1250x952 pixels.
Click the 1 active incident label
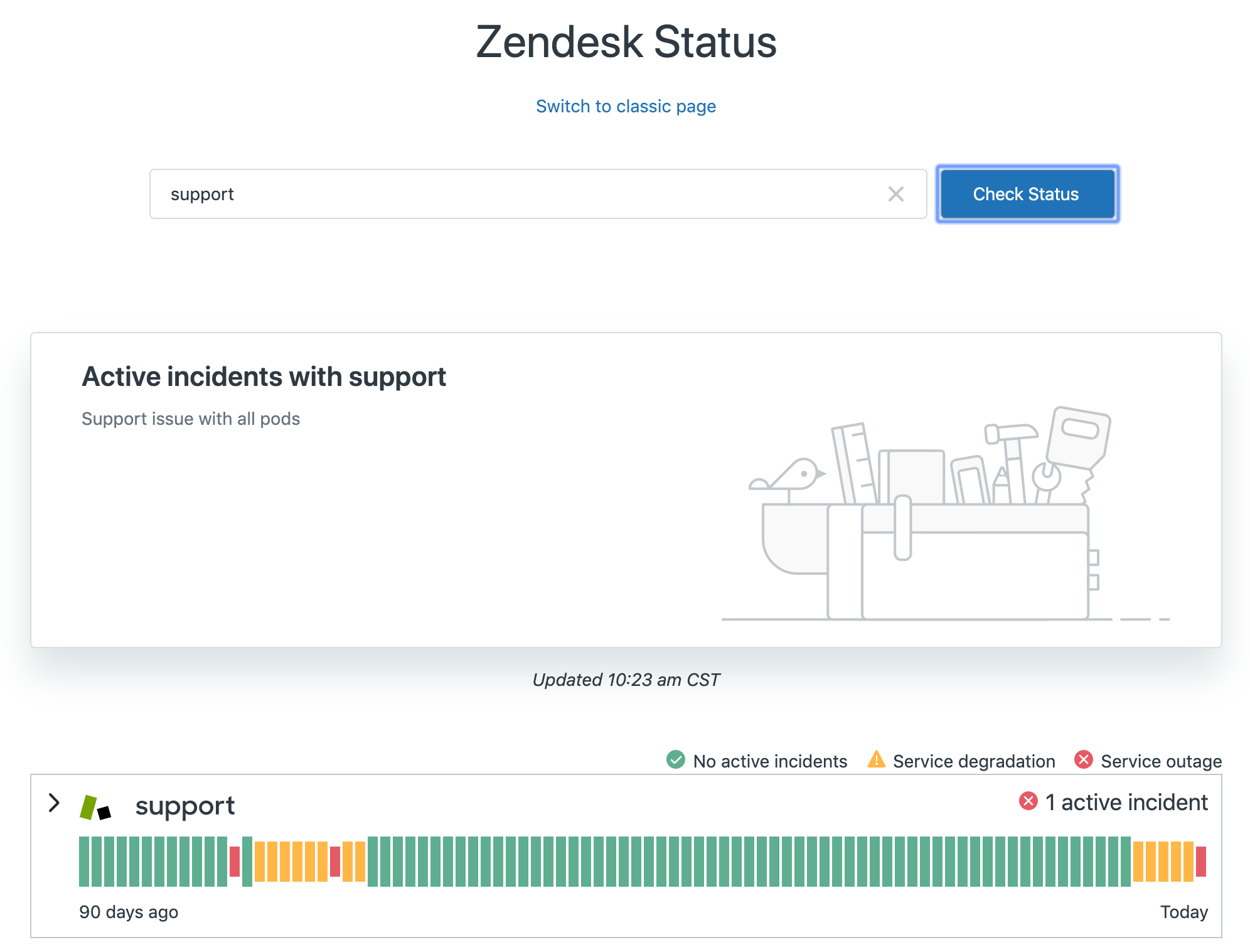tap(1126, 802)
